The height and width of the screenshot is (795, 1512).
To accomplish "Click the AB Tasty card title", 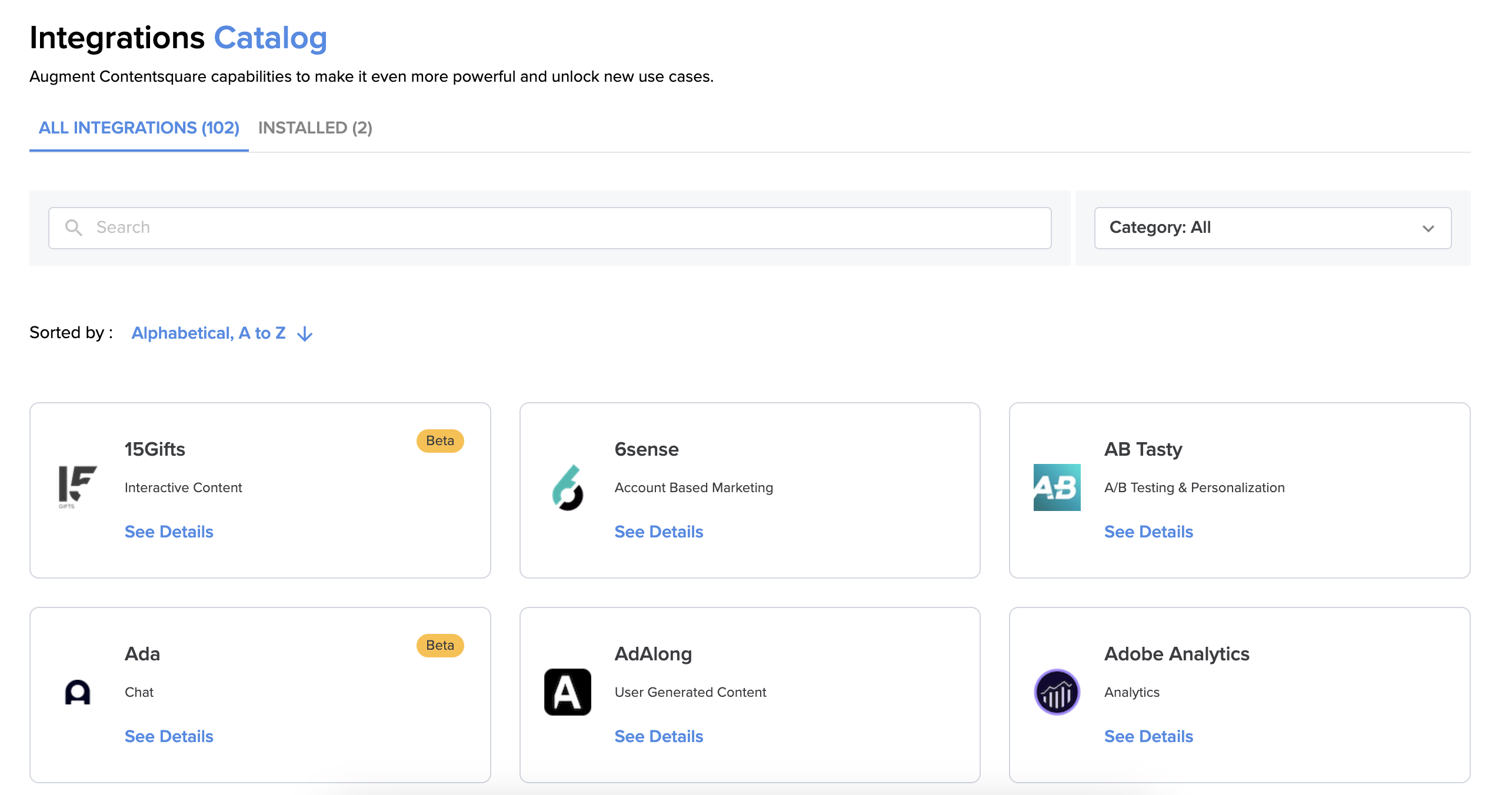I will pyautogui.click(x=1143, y=449).
